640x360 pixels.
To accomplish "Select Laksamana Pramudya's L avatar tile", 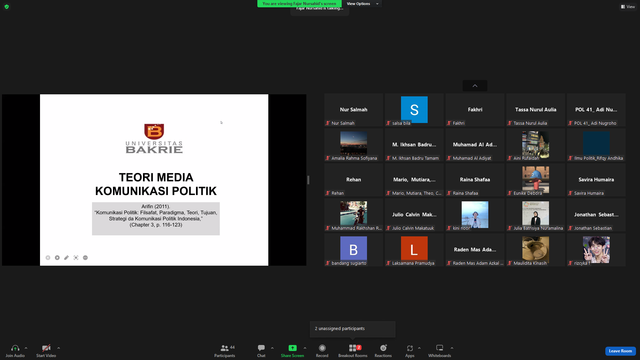I will tap(414, 250).
